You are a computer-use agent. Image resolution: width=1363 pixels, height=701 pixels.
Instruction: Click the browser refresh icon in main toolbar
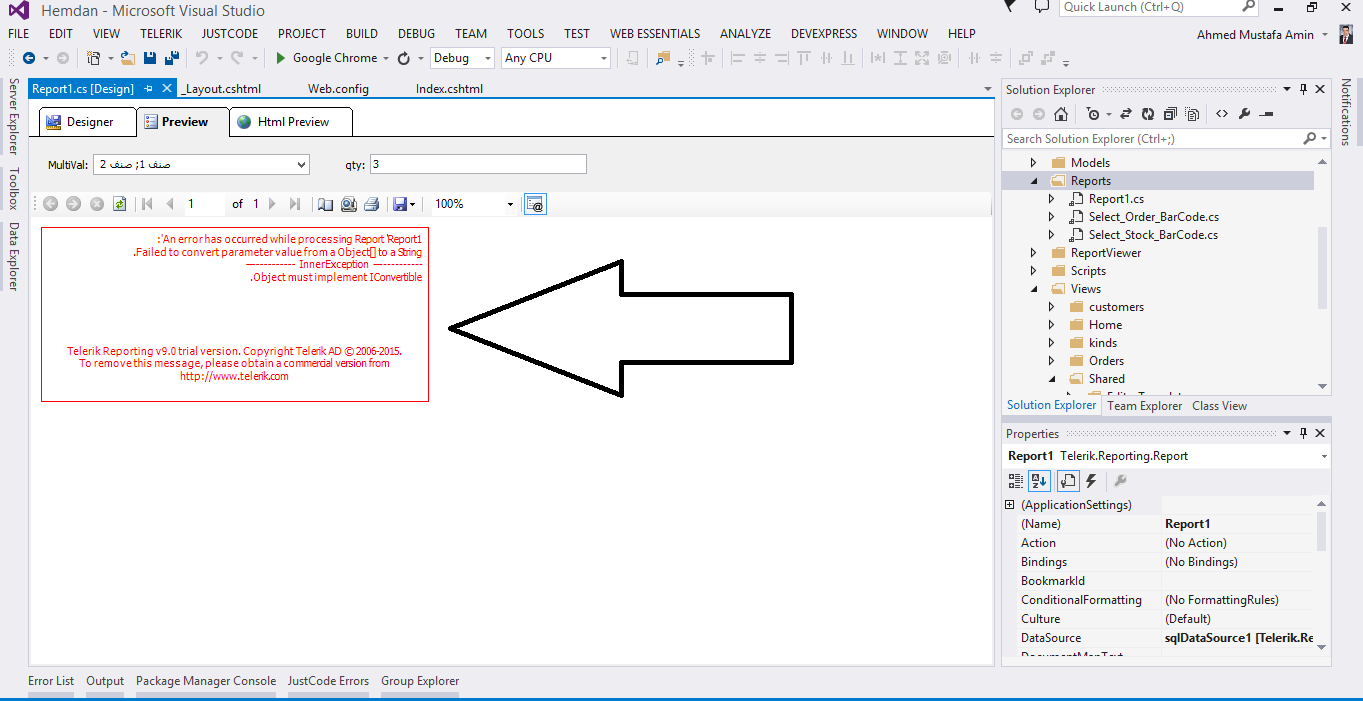[x=404, y=58]
